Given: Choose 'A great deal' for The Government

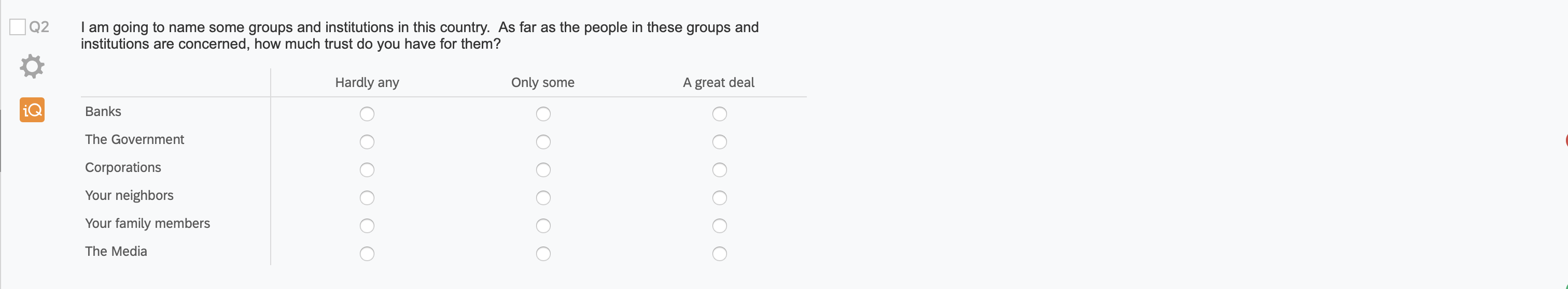Looking at the screenshot, I should (x=720, y=142).
